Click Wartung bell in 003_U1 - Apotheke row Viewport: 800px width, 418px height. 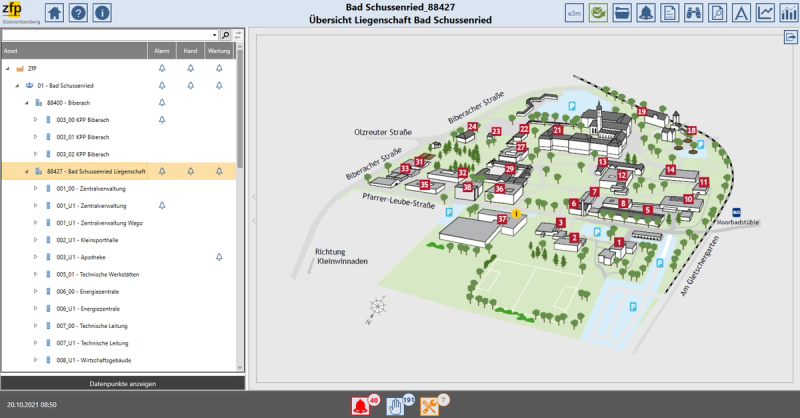(x=219, y=257)
